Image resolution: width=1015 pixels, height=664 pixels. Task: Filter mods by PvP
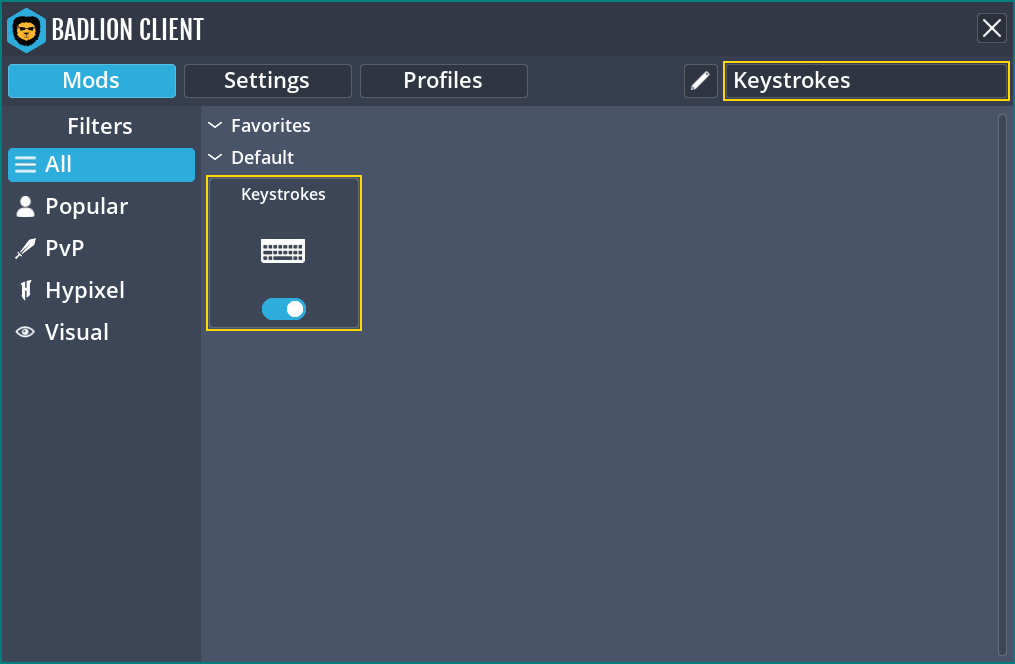tap(101, 249)
